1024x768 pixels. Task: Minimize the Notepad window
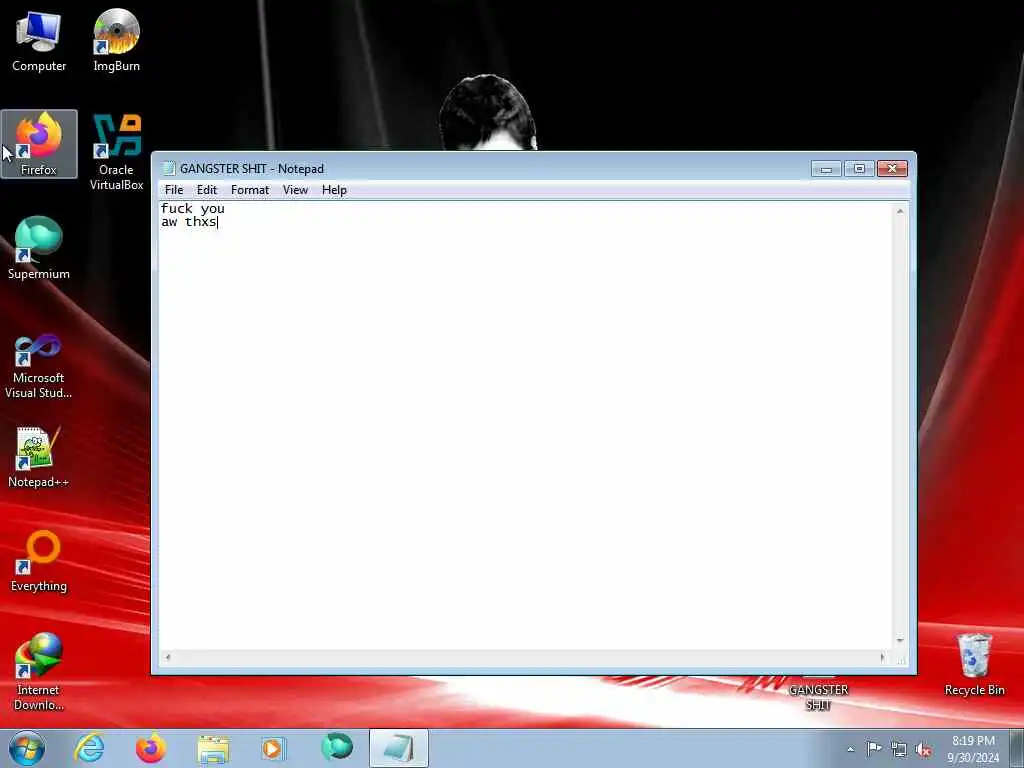point(826,168)
